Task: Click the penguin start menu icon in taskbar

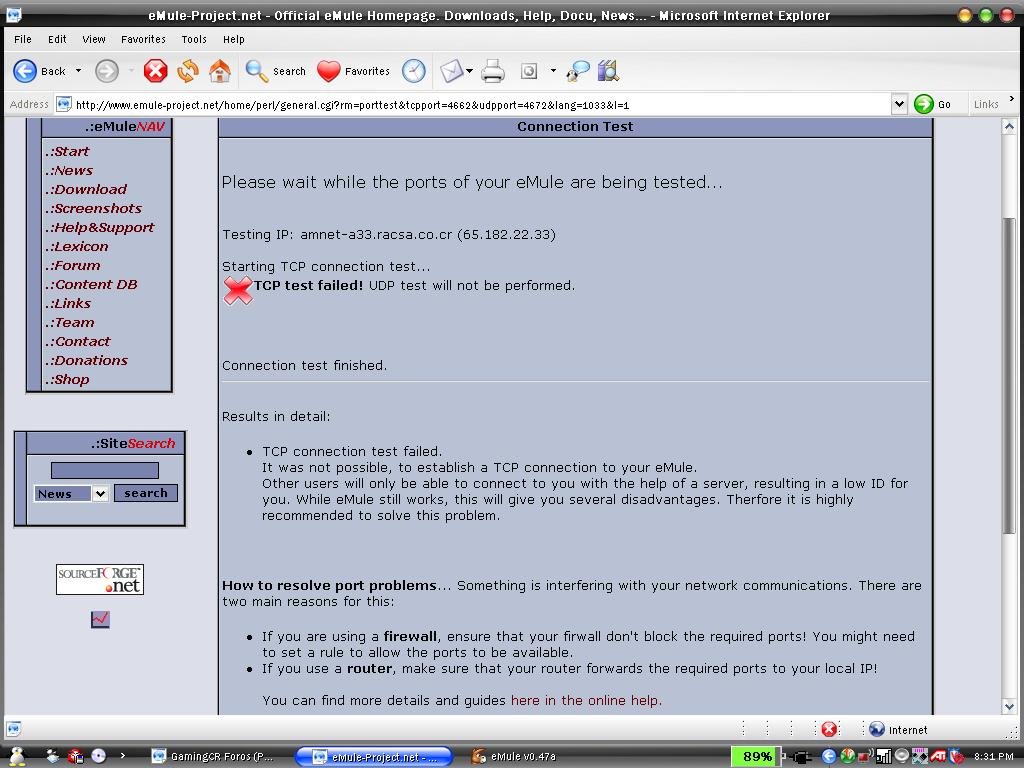Action: click(18, 756)
